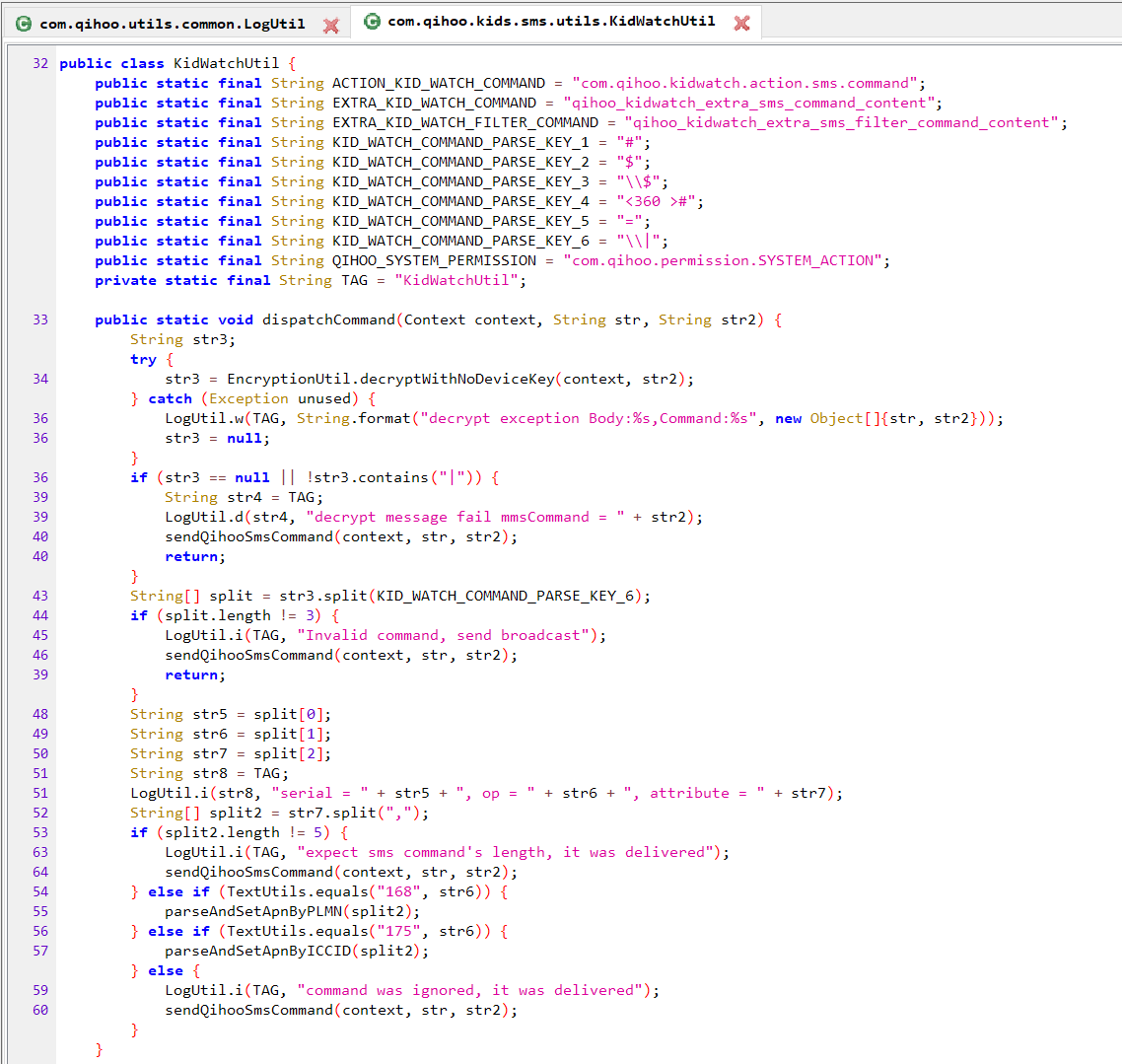Click KID_WATCH_COMMAND_PARSE_KEY_4 constant declaration

pos(460,202)
